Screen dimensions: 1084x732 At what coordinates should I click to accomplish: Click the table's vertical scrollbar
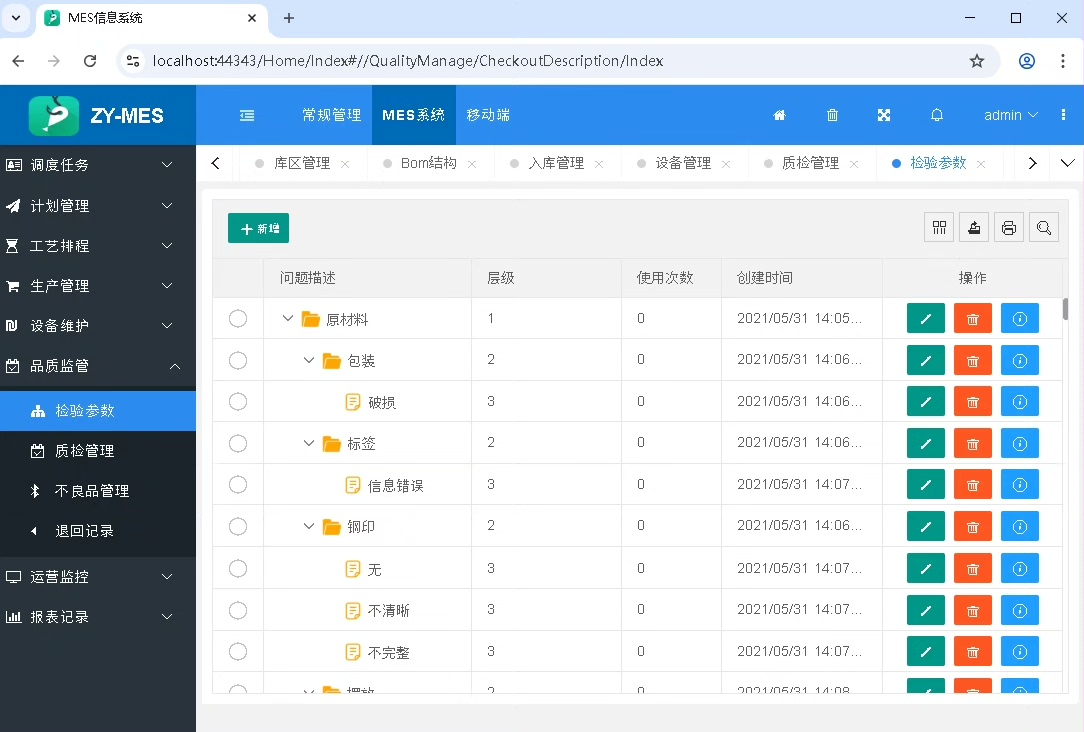point(1065,308)
